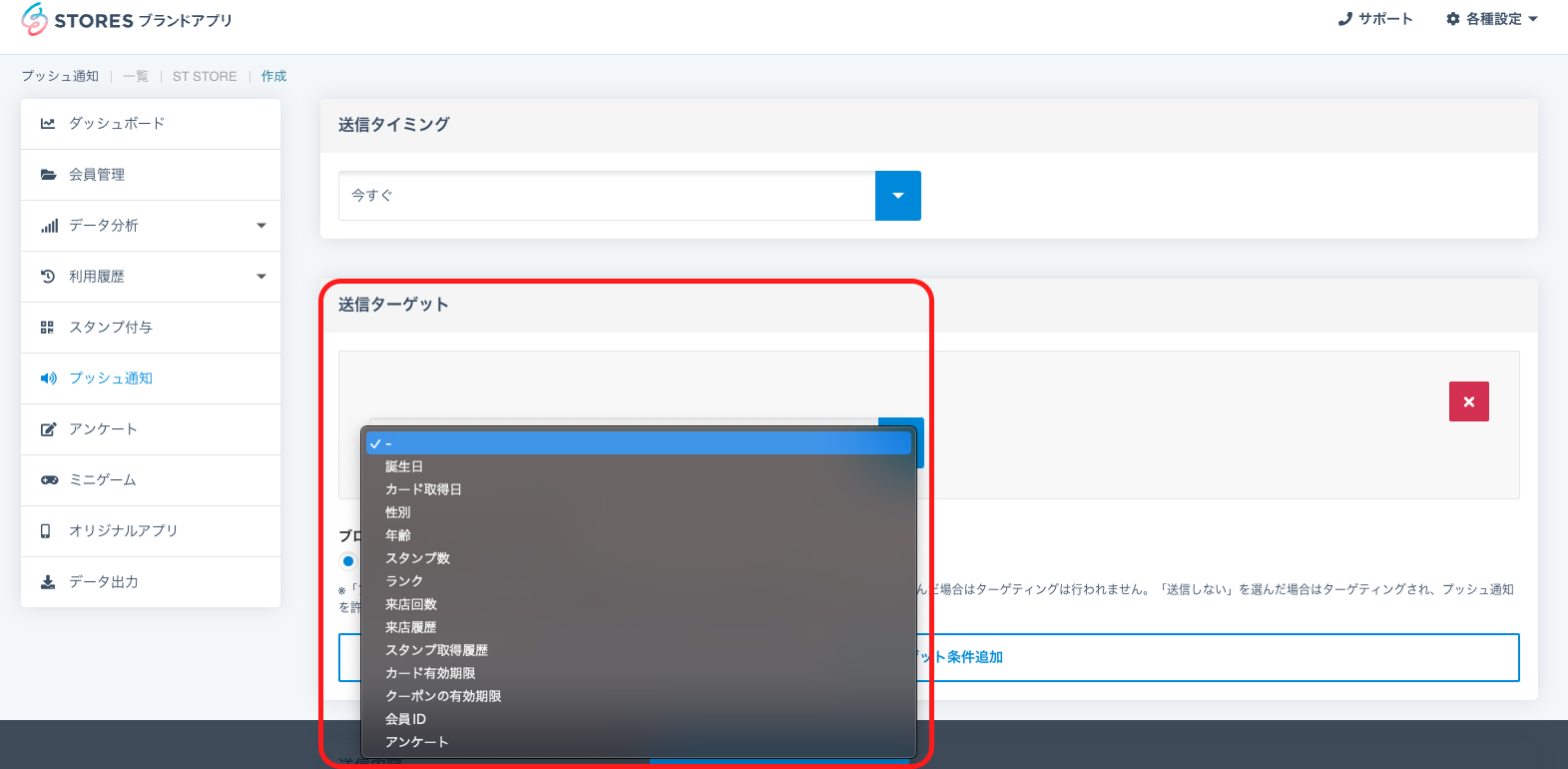
Task: Click the 送信ターゲット section heading
Action: pos(393,305)
